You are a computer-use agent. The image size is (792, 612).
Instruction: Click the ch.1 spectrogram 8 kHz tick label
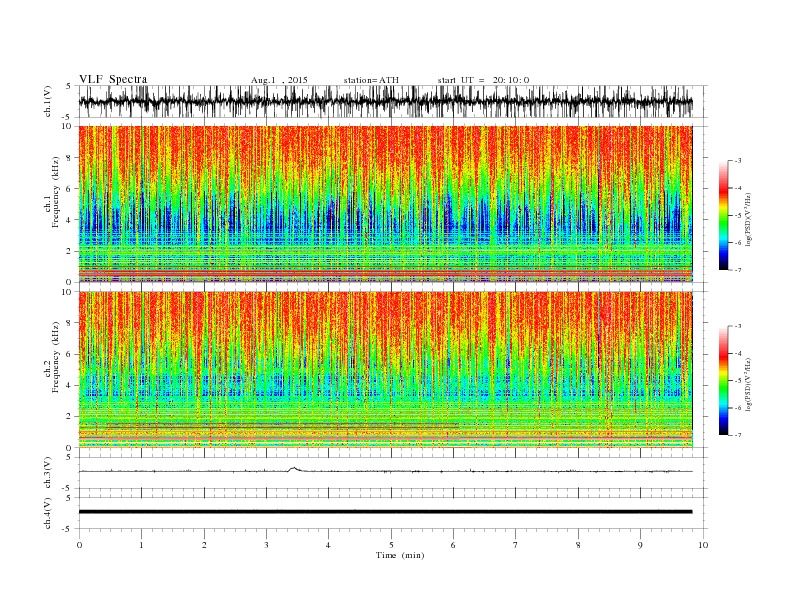click(x=70, y=158)
